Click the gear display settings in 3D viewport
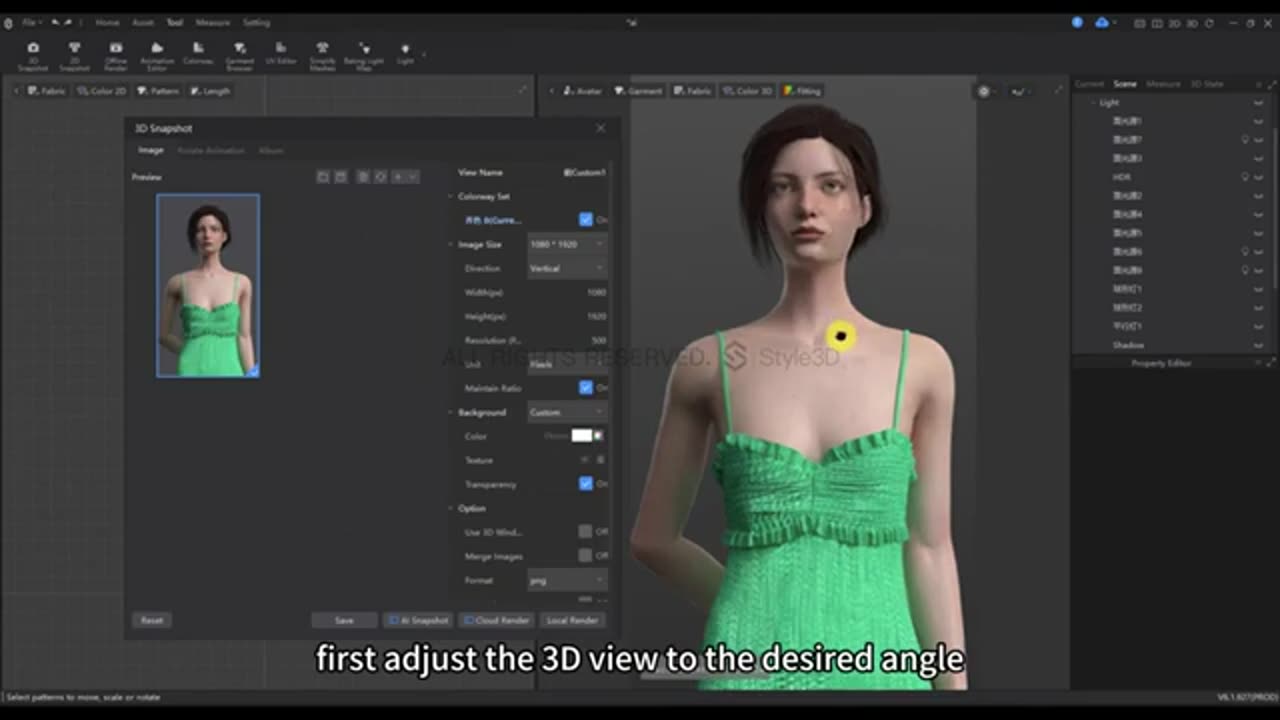This screenshot has width=1280, height=720. pos(984,91)
